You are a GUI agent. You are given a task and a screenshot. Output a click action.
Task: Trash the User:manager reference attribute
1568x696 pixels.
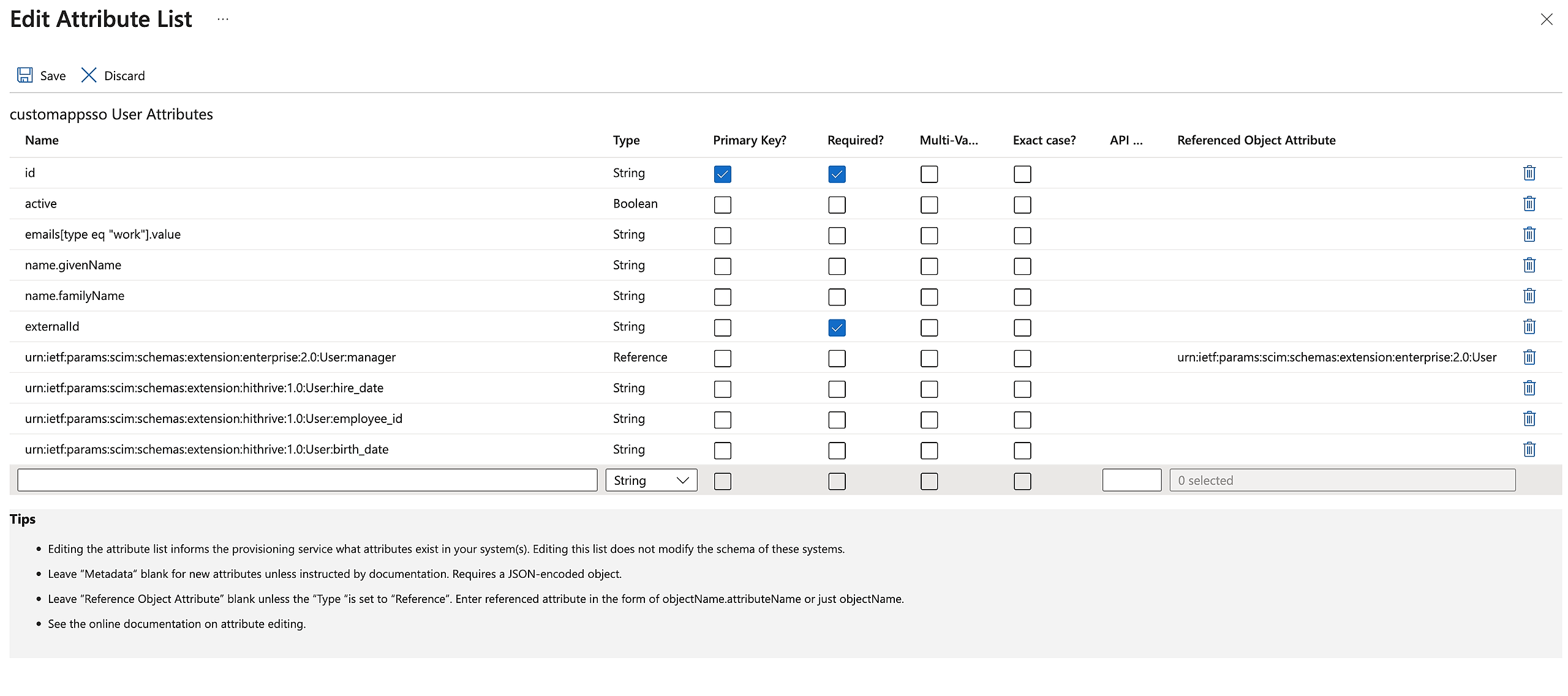pos(1529,357)
